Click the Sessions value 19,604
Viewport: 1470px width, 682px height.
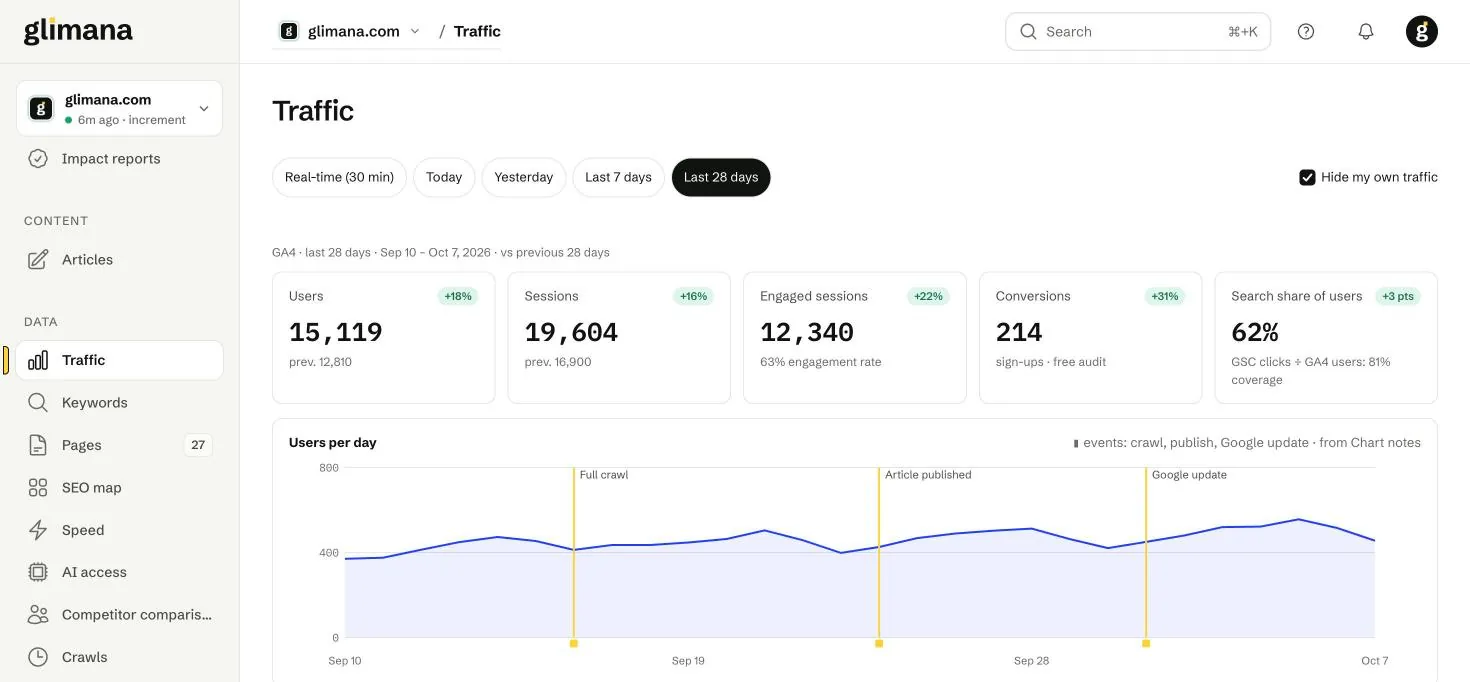(x=571, y=332)
